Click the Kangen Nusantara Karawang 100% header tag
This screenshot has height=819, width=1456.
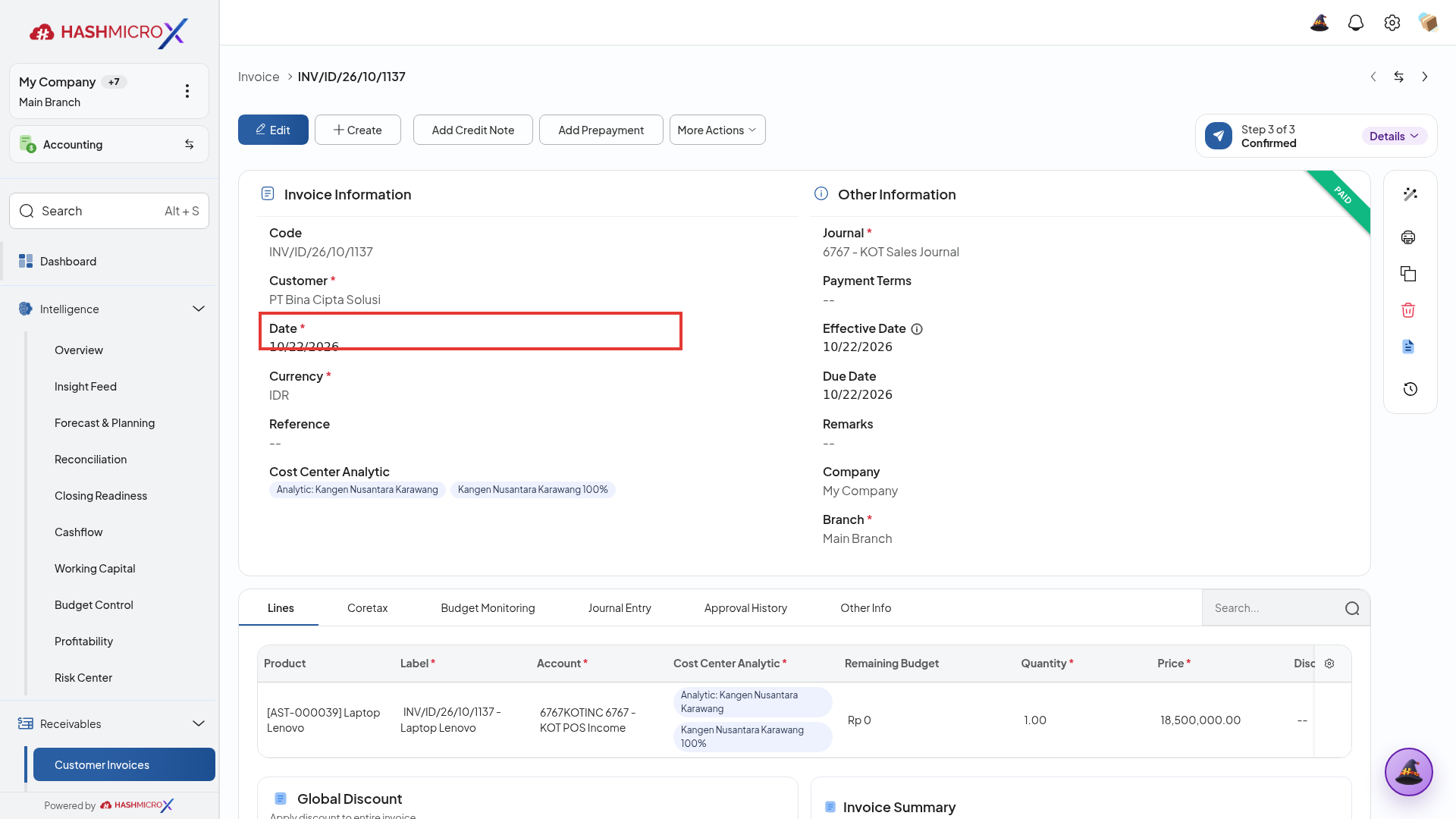click(533, 490)
